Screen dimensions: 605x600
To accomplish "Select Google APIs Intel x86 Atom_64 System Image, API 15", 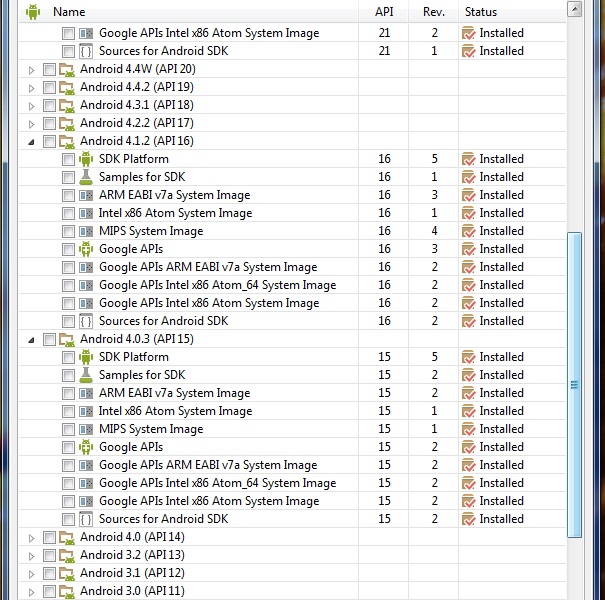I will 217,483.
